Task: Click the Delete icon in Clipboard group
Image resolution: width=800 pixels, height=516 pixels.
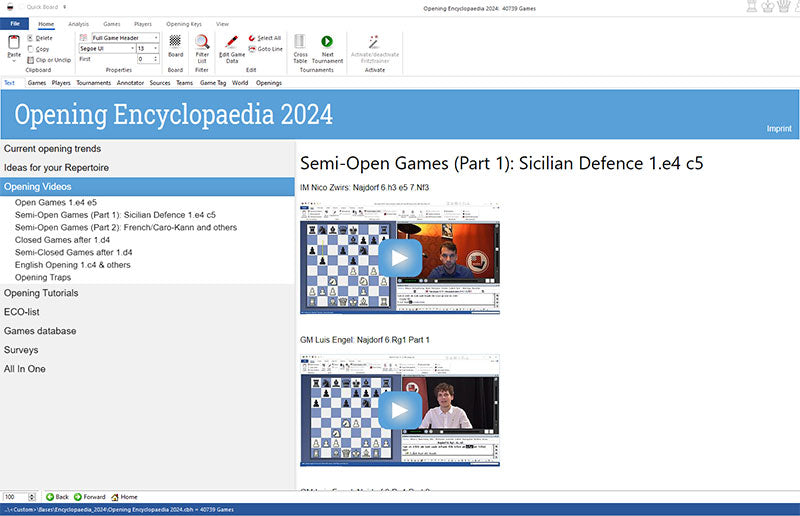Action: (31, 37)
